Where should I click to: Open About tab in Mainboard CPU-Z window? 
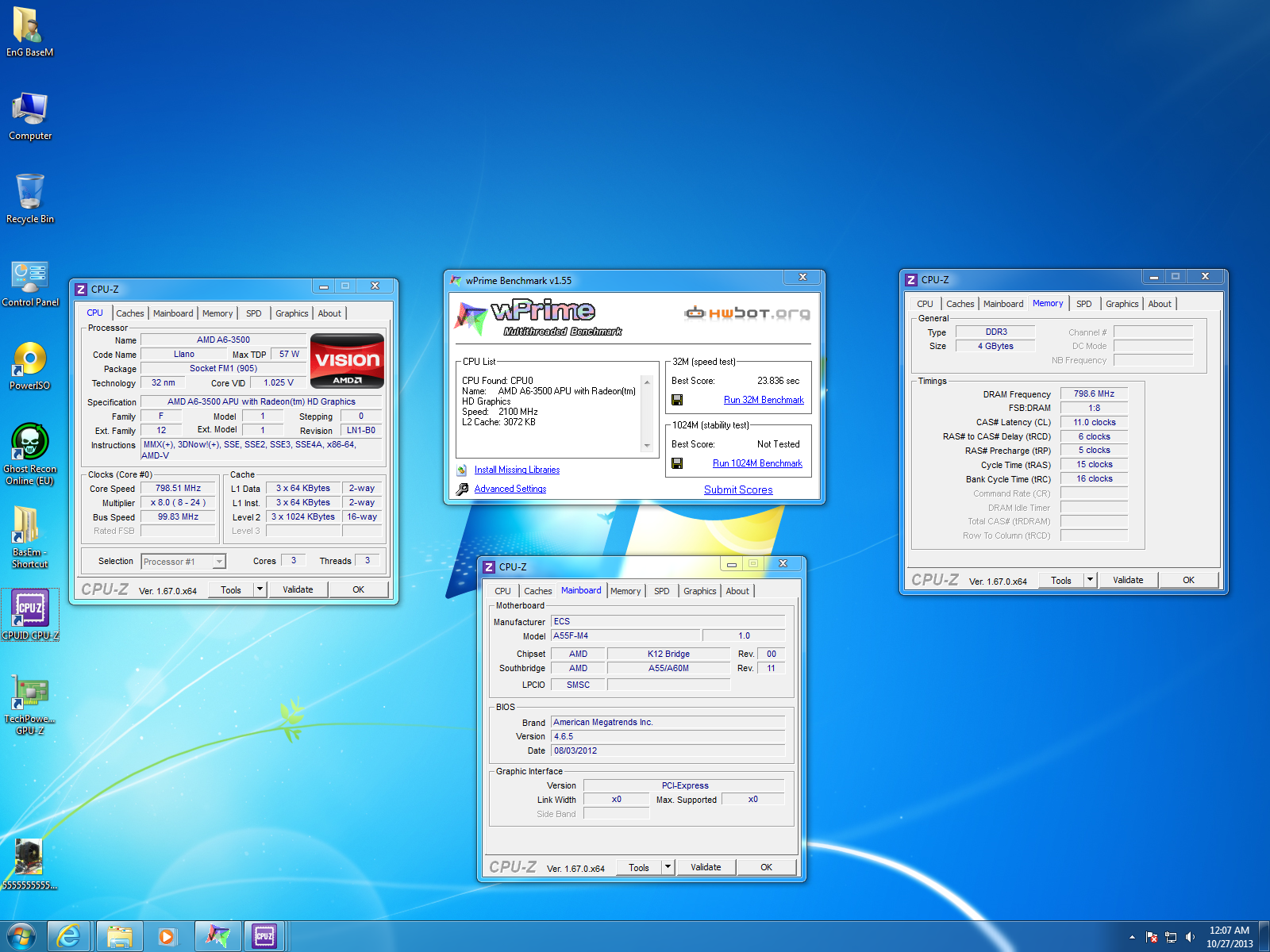point(737,591)
